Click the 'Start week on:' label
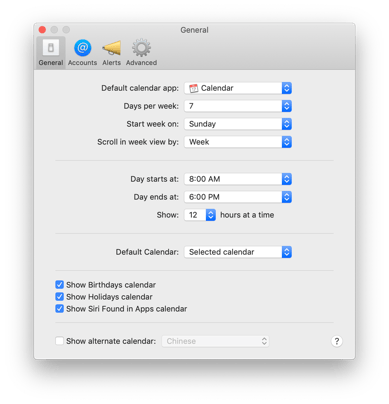 click(152, 124)
